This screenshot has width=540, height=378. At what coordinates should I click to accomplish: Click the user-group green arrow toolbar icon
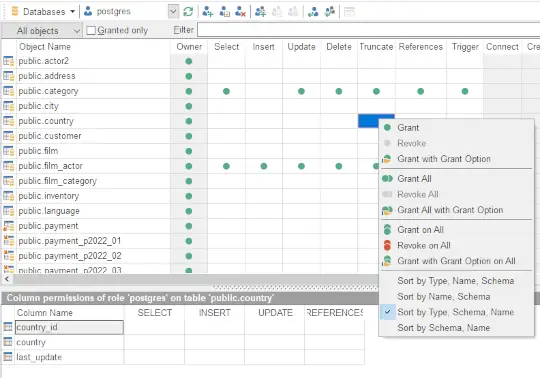tap(330, 12)
